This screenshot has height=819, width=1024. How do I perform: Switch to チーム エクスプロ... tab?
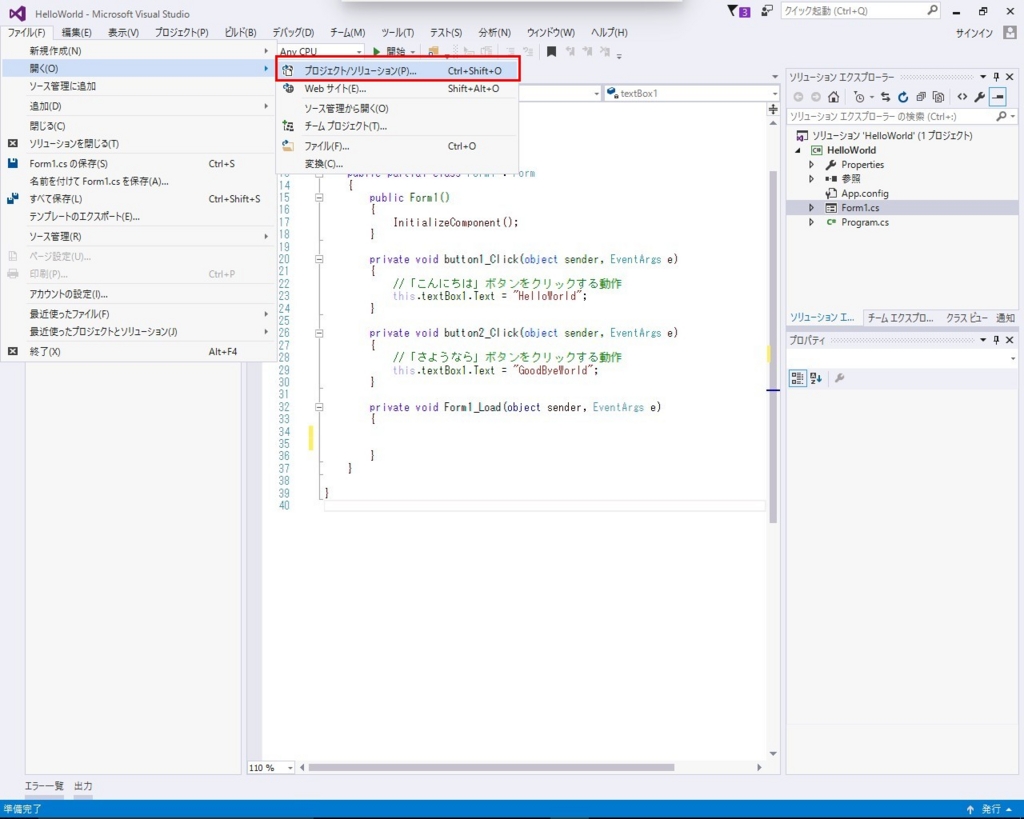(901, 318)
